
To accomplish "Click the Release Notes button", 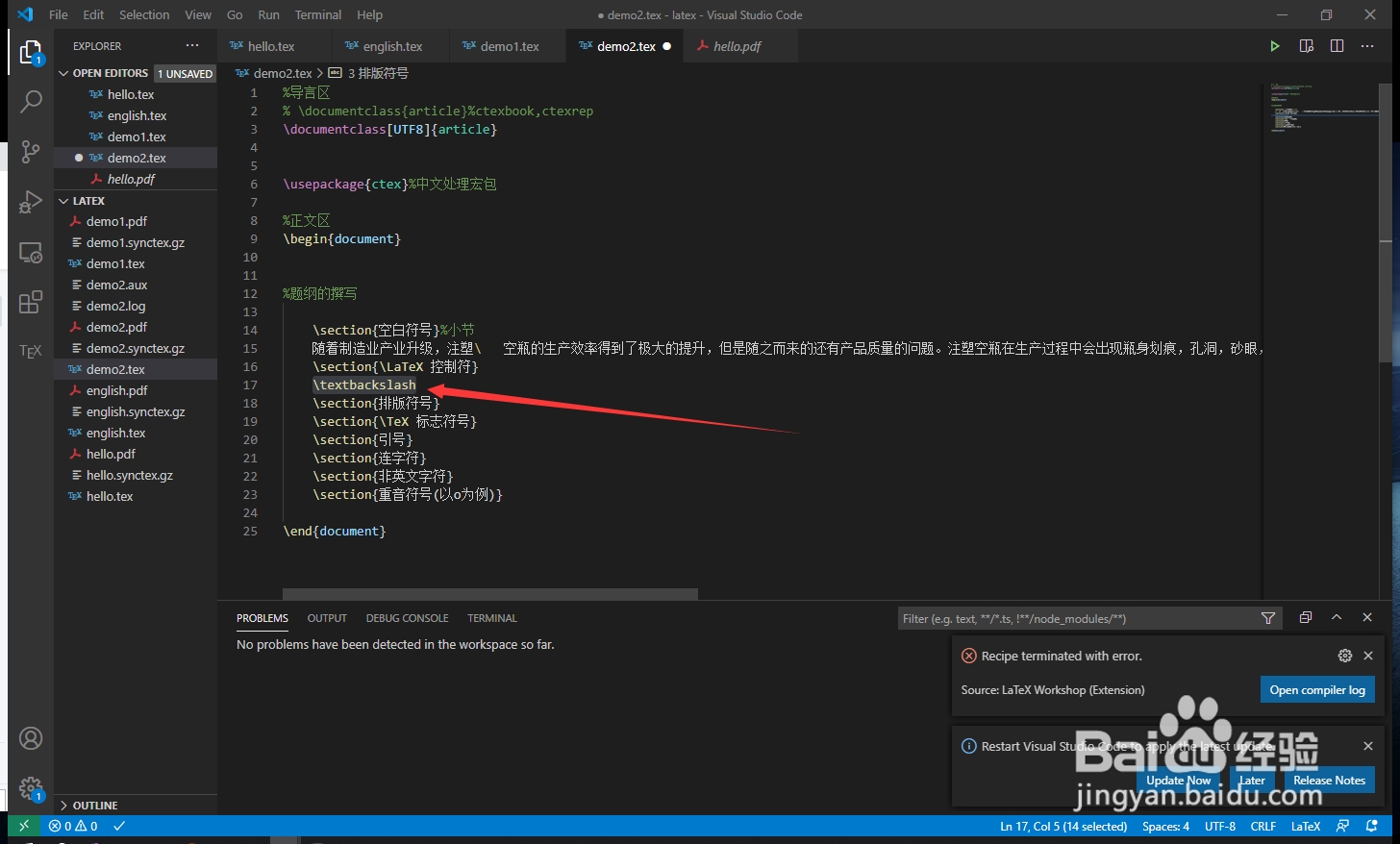I will [1329, 780].
